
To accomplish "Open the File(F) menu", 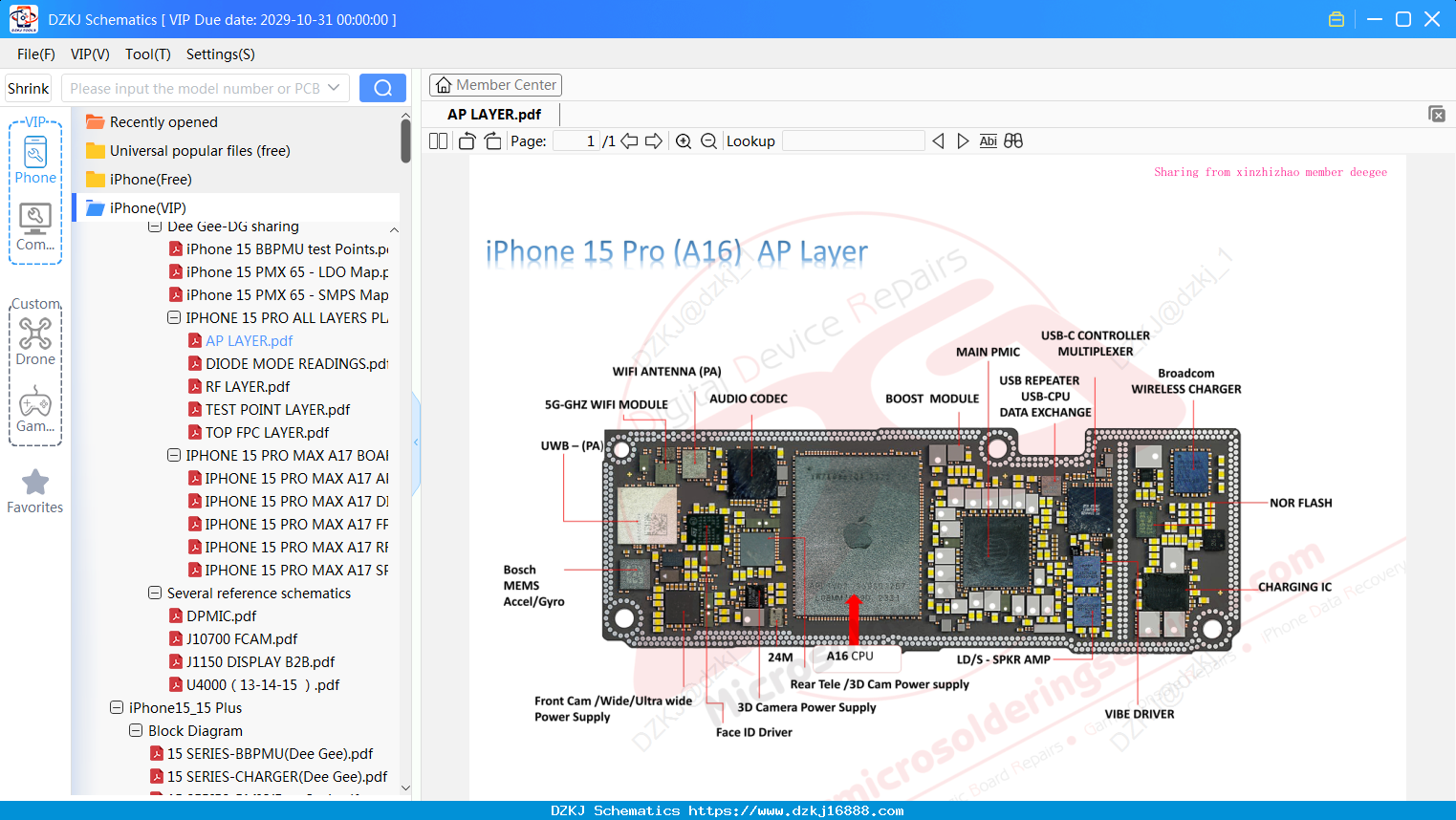I will point(36,54).
